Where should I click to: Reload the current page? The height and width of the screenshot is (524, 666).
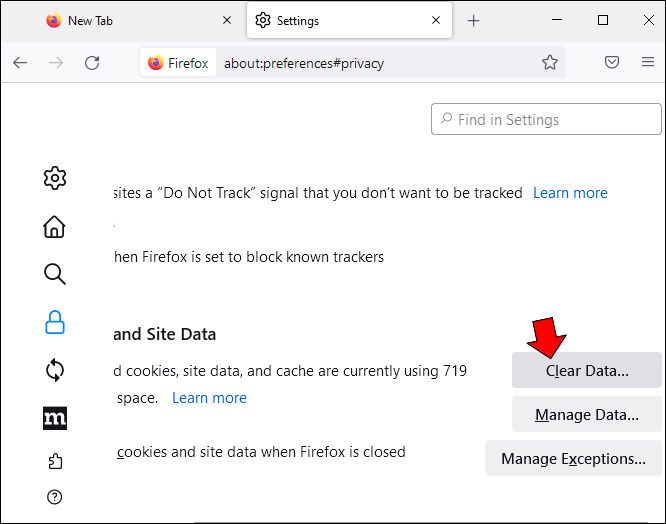(x=92, y=63)
